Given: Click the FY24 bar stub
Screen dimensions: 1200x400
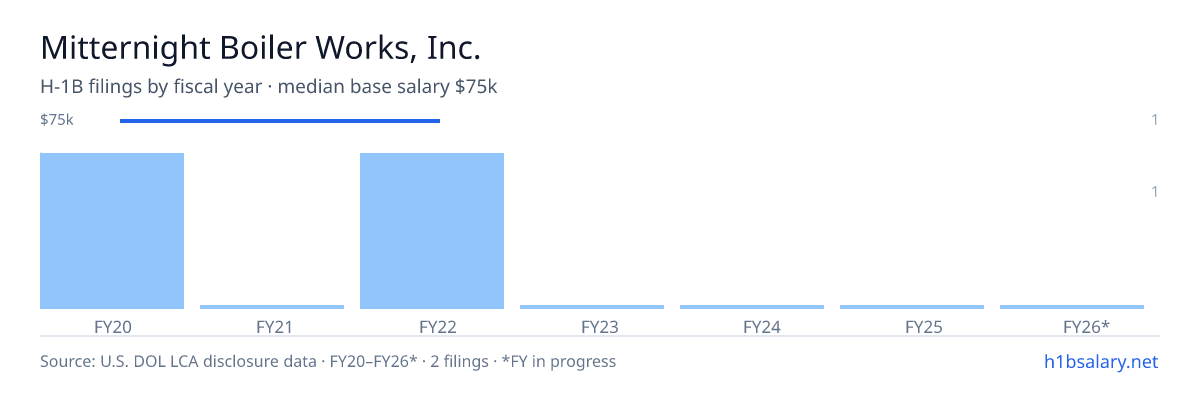Looking at the screenshot, I should point(752,307).
